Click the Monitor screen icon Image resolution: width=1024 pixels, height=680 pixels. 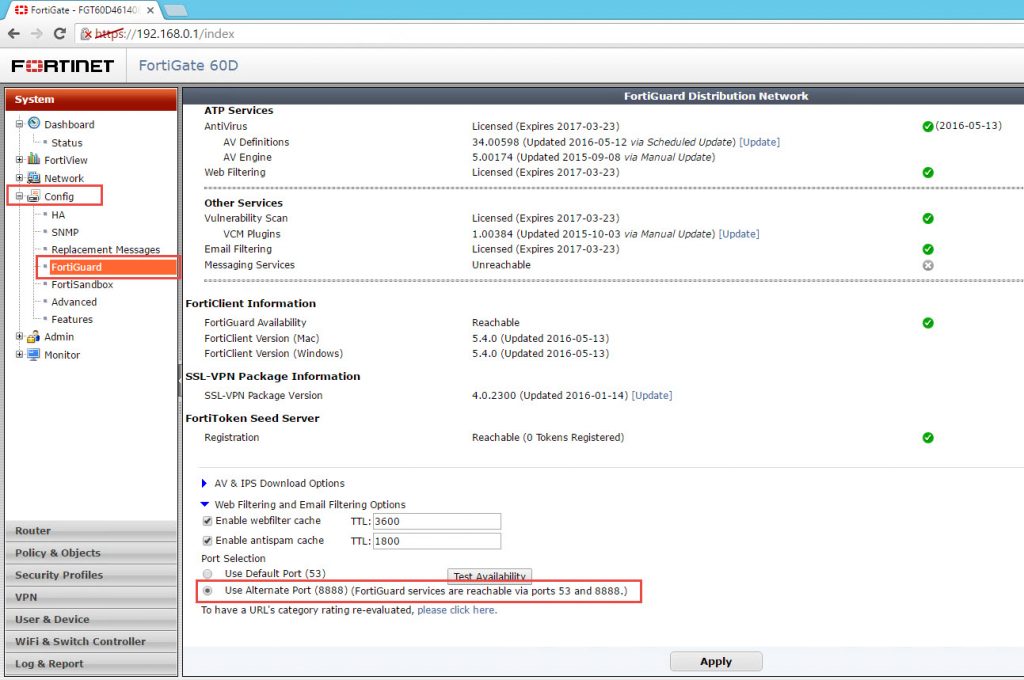33,355
